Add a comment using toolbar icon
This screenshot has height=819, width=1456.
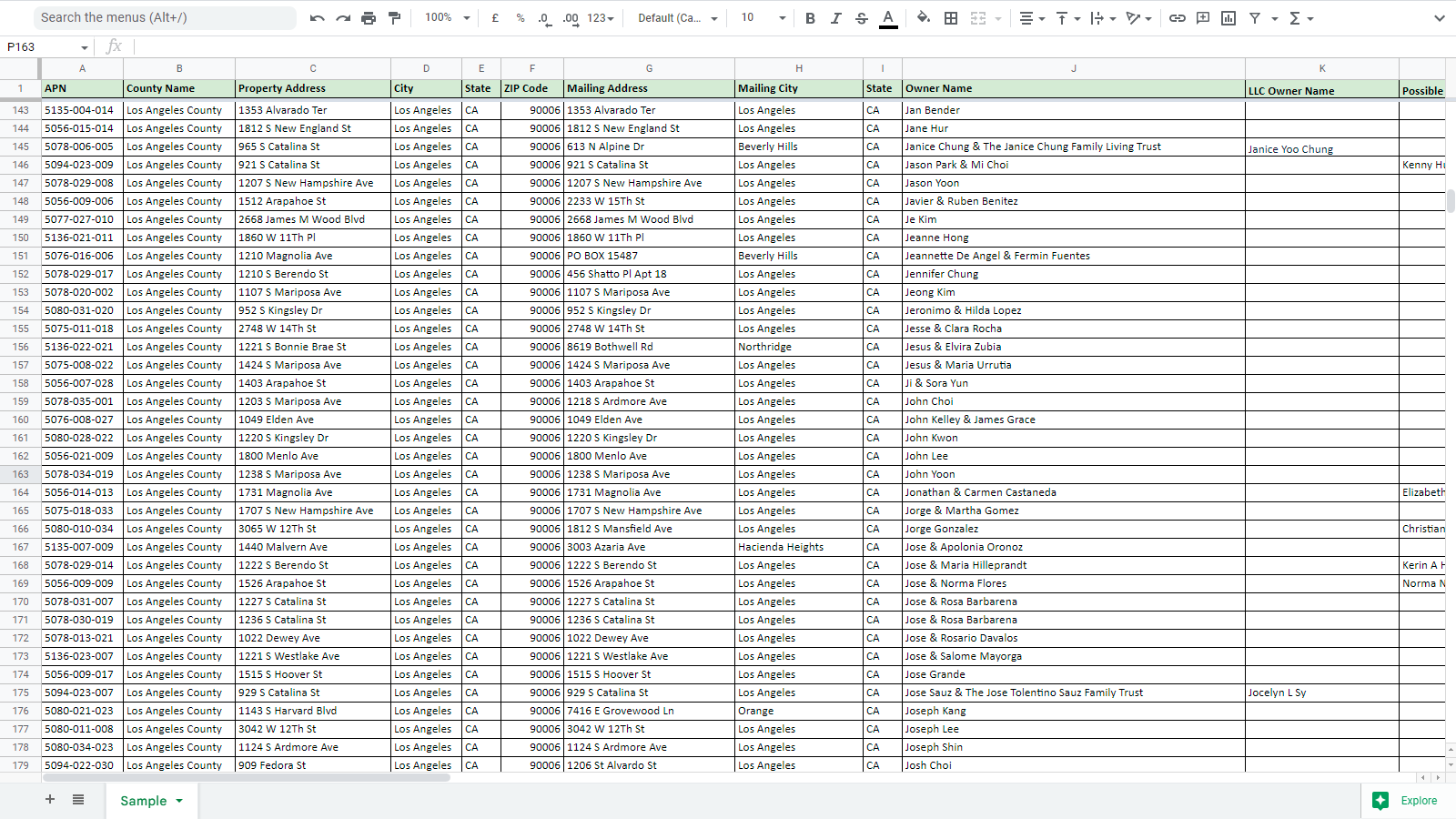[1203, 18]
